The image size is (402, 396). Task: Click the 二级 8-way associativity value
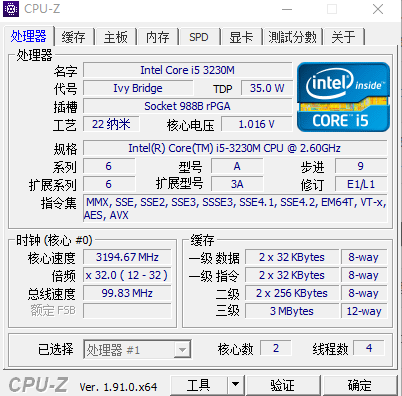[x=364, y=293]
